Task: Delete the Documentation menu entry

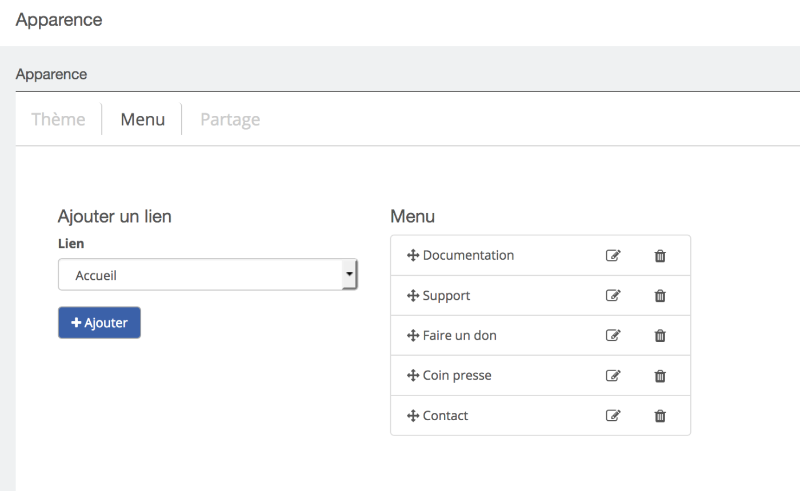Action: (x=660, y=256)
